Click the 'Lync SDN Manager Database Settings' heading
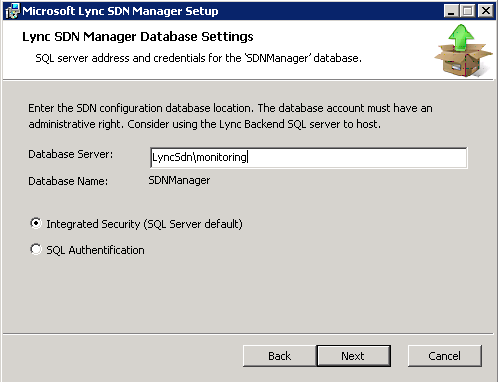The width and height of the screenshot is (498, 382). coord(138,37)
